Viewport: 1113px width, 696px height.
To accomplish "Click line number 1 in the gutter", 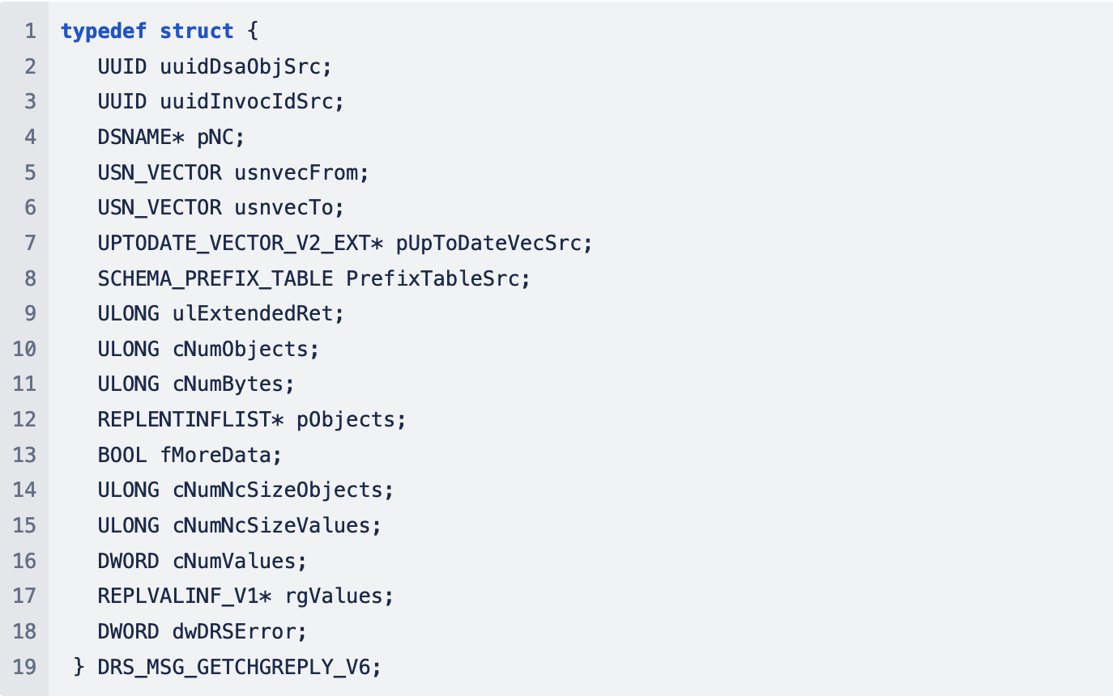I will point(30,31).
